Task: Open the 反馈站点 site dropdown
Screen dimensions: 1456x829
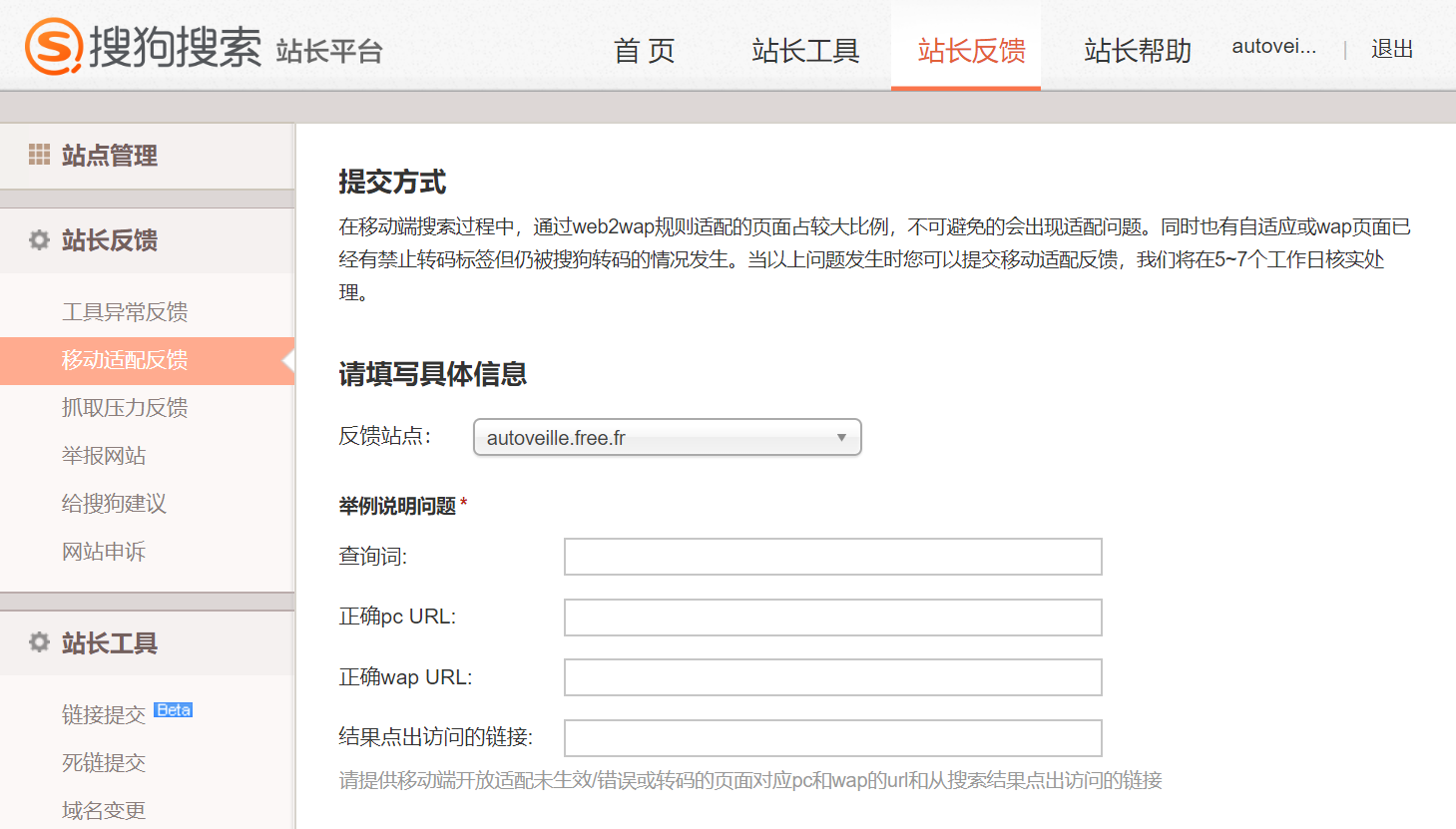Action: pyautogui.click(x=841, y=437)
